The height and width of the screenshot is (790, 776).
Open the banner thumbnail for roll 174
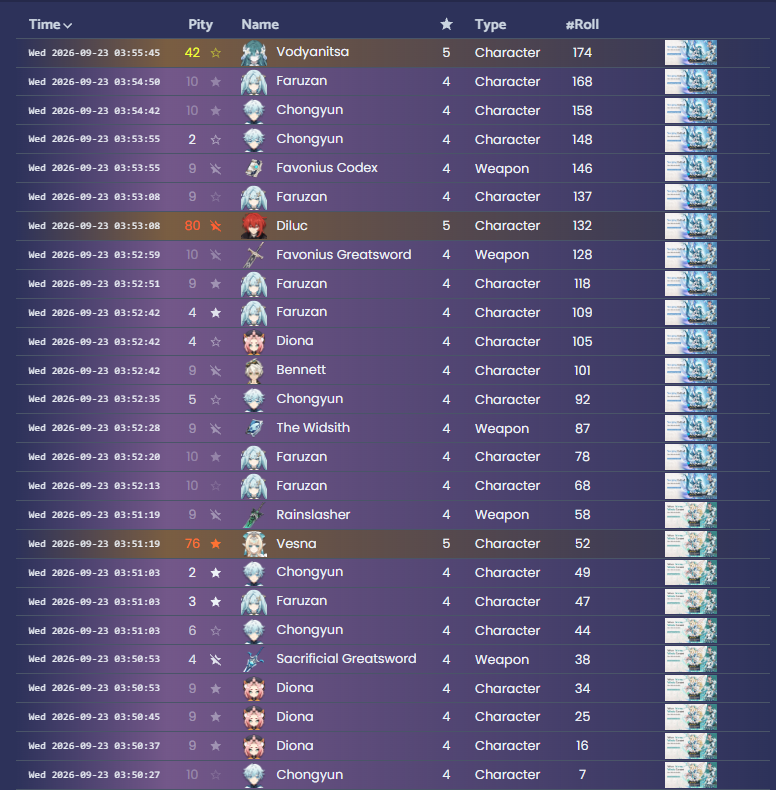691,52
